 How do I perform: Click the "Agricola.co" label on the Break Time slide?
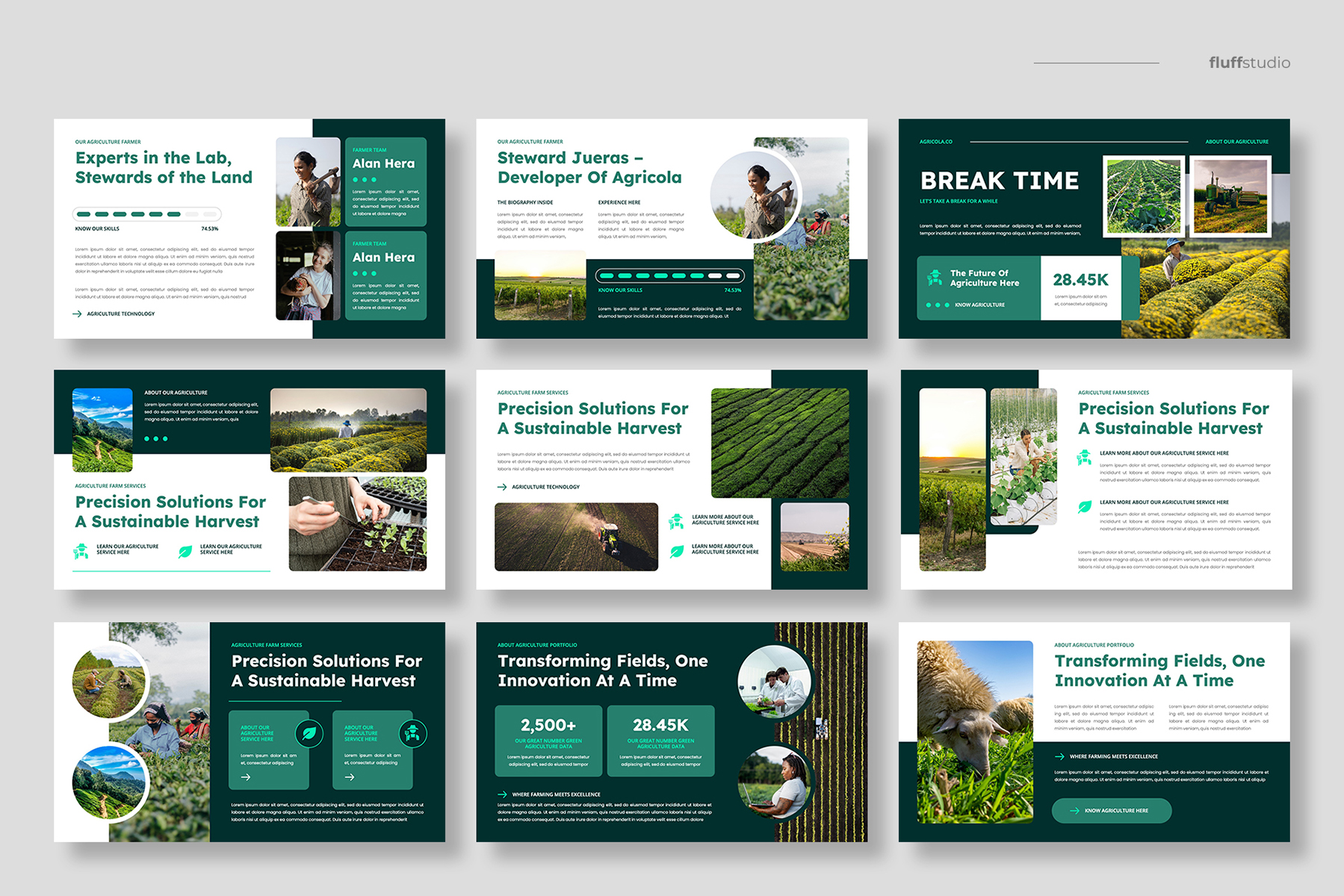click(935, 141)
